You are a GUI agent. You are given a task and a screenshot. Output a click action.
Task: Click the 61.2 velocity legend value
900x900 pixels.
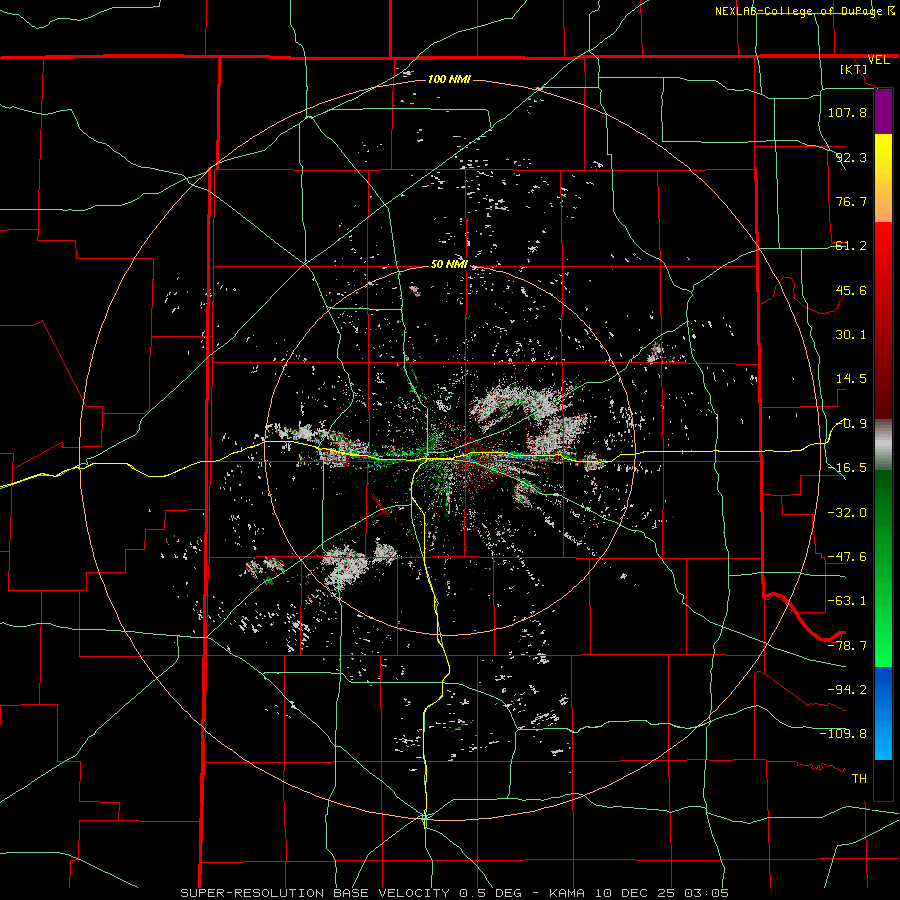[x=851, y=246]
